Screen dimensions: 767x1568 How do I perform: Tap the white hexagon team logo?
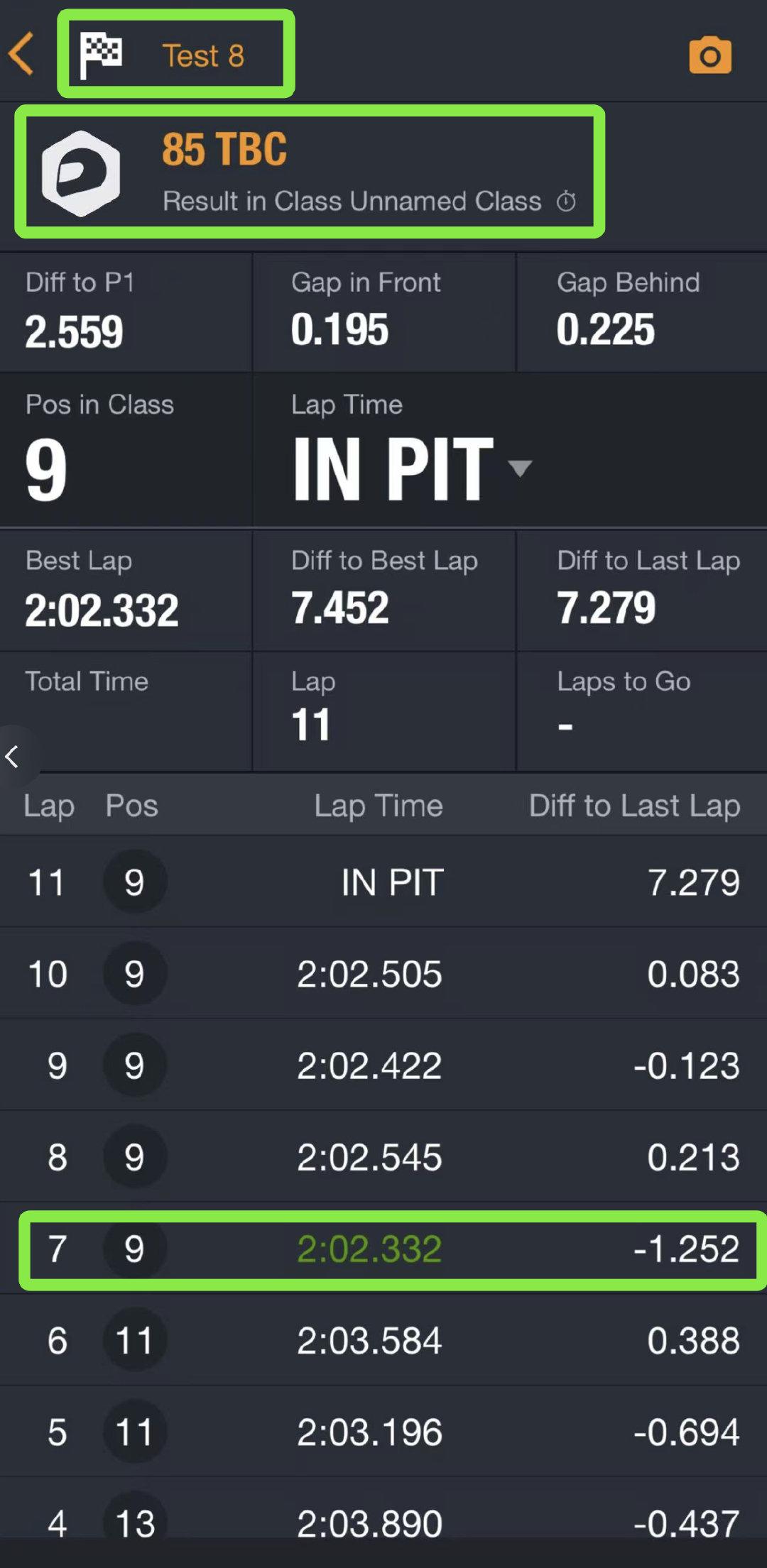(x=81, y=172)
